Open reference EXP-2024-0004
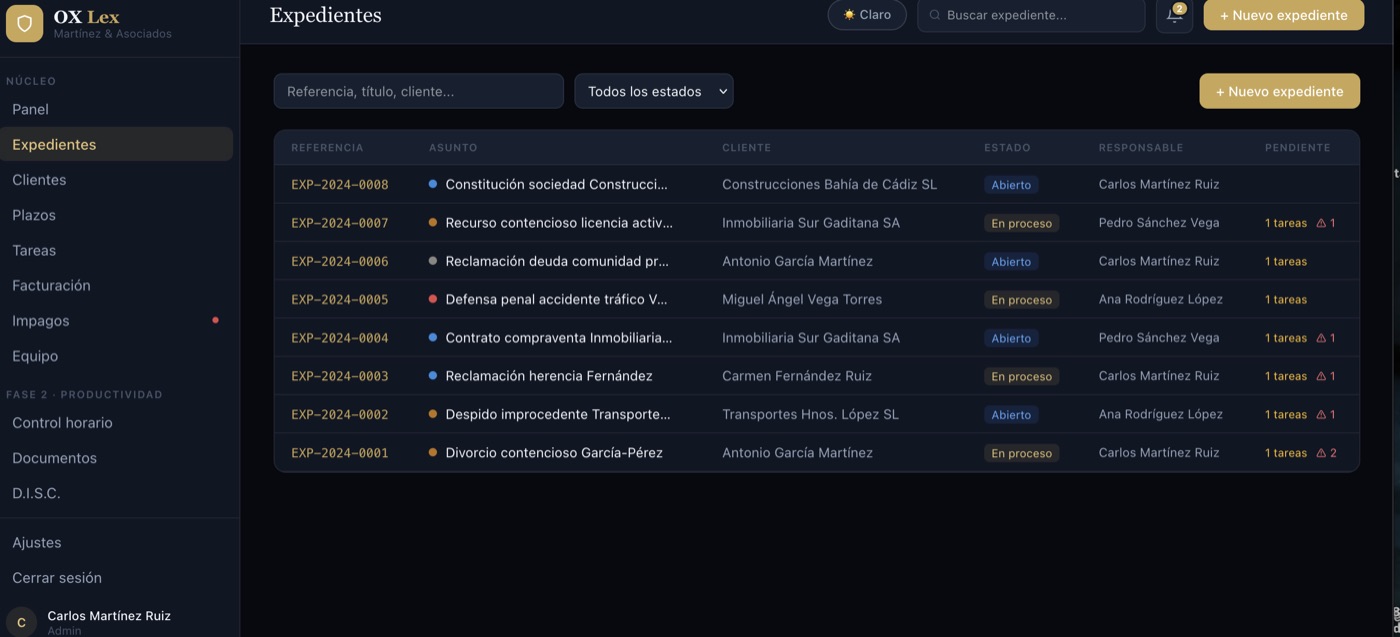This screenshot has width=1400, height=637. coord(340,338)
